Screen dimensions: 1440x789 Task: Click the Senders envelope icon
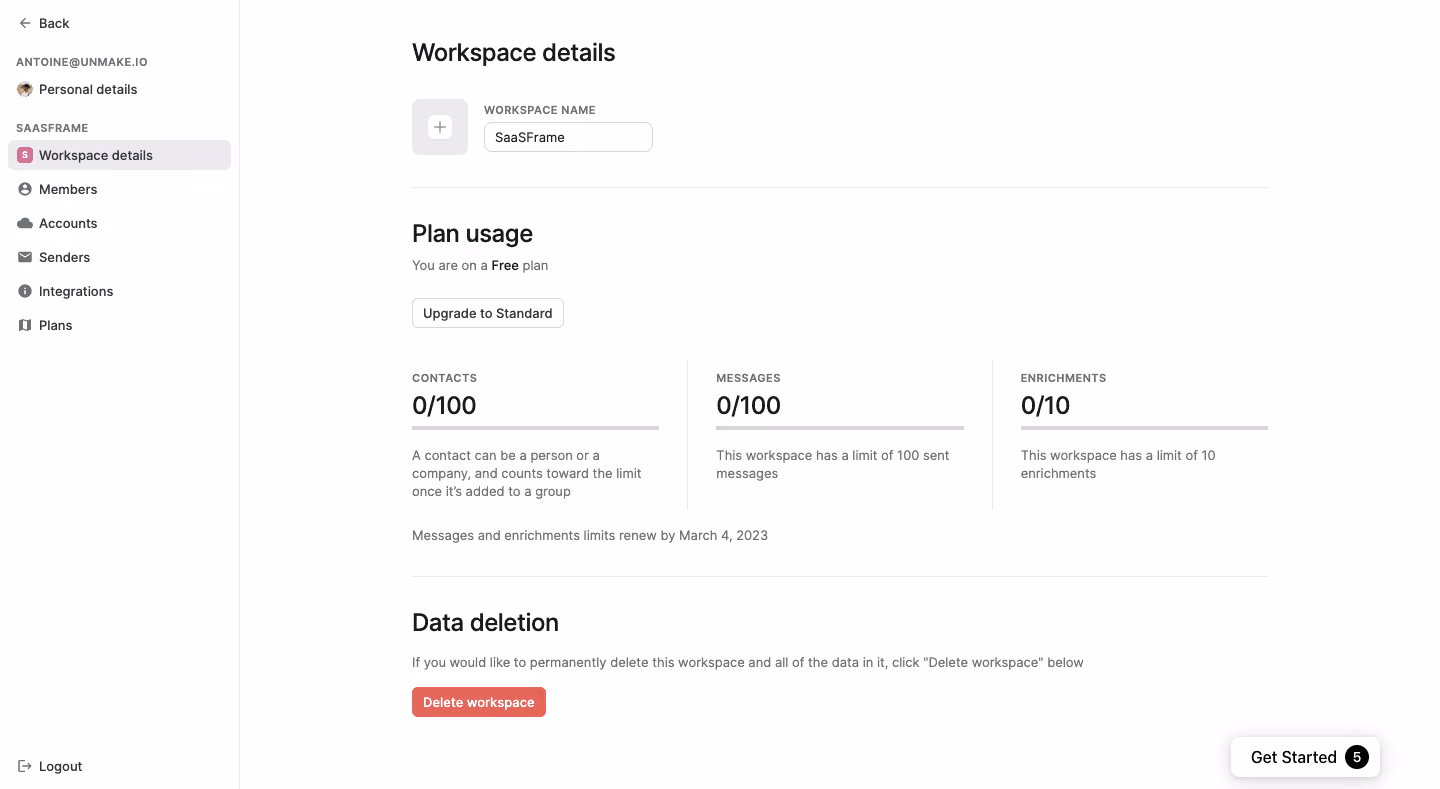(x=25, y=257)
